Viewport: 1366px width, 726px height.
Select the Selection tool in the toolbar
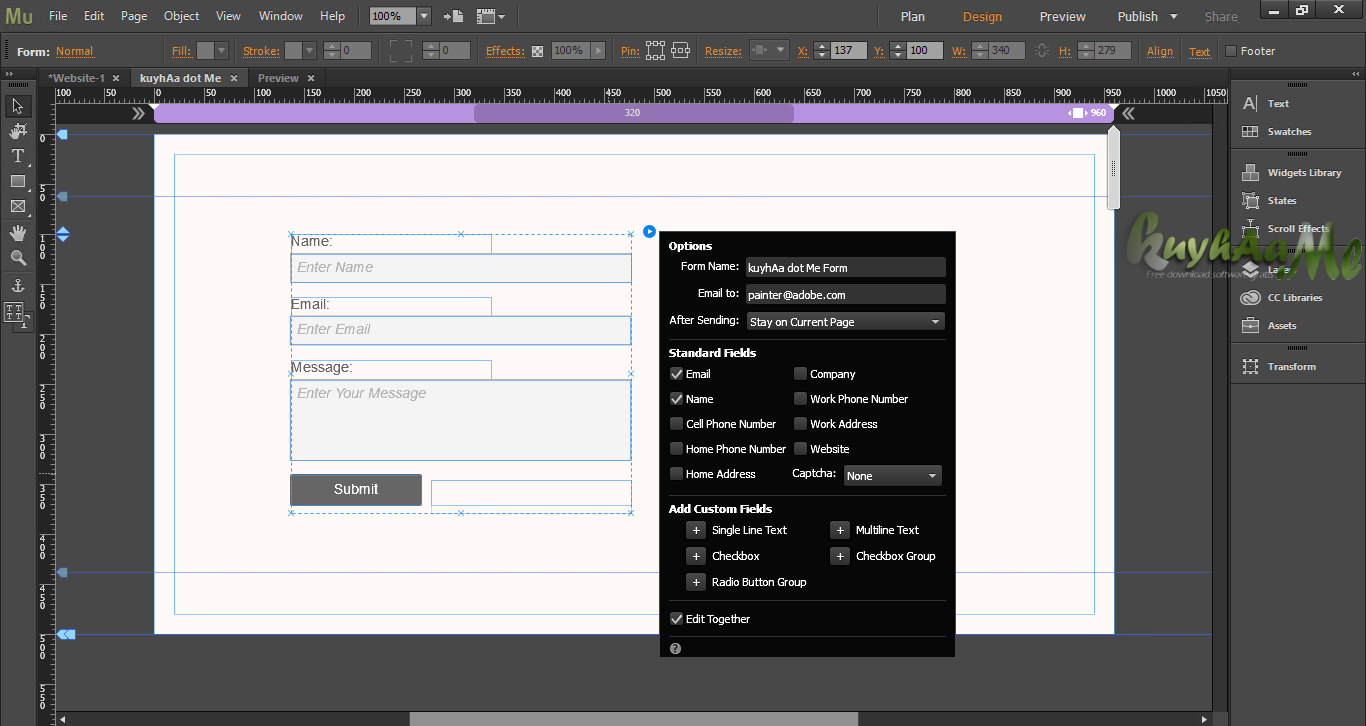16,105
